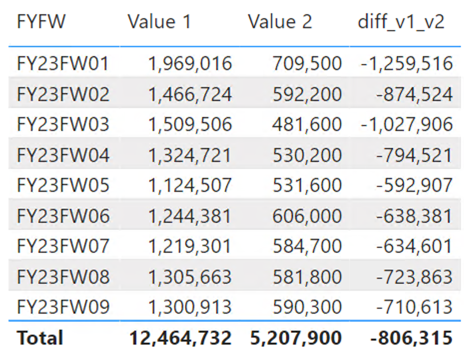Click Value 1 cell 1,324,721
The image size is (470, 360).
[x=190, y=155]
